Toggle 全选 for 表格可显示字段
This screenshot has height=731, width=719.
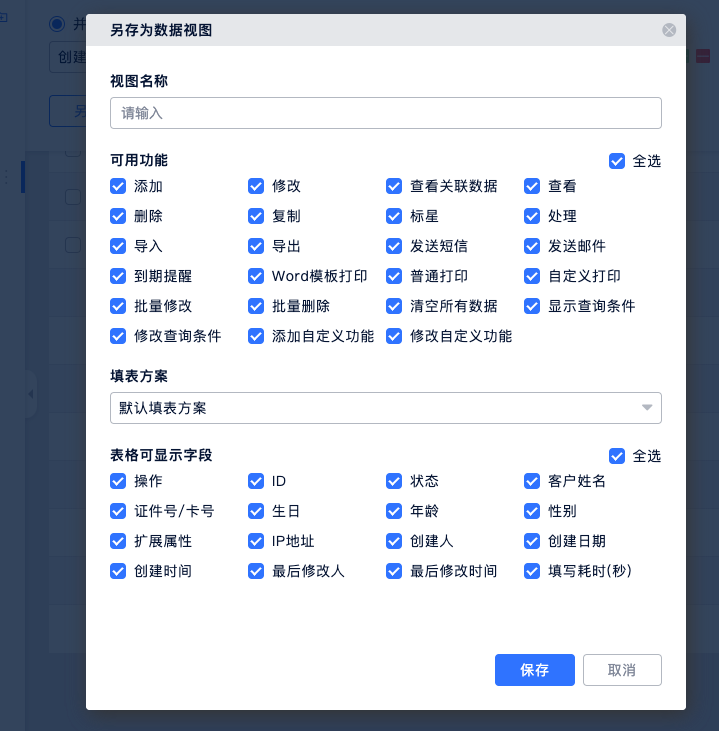tap(617, 456)
